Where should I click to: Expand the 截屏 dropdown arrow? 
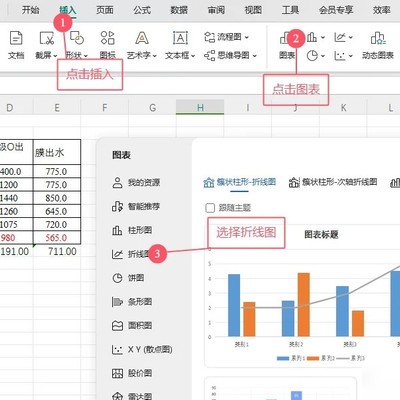tap(55, 56)
